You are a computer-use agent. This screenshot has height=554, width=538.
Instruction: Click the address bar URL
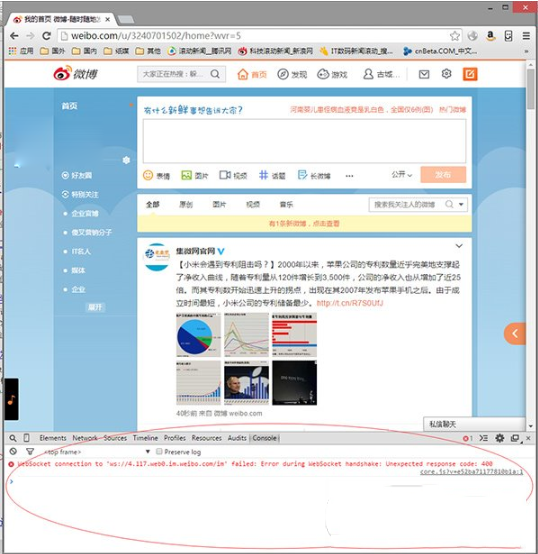[156, 36]
